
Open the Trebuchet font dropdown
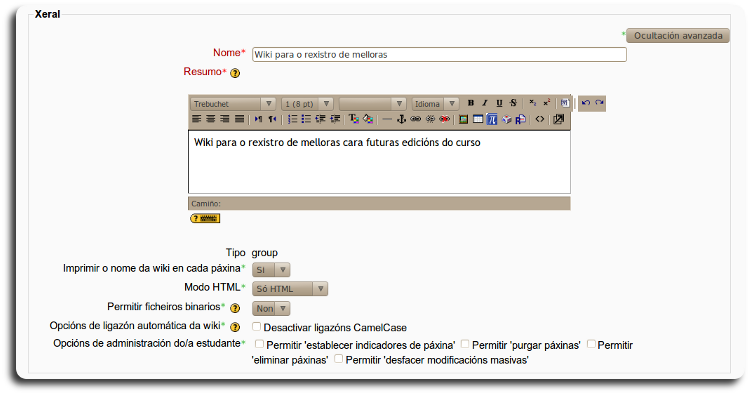pos(233,104)
